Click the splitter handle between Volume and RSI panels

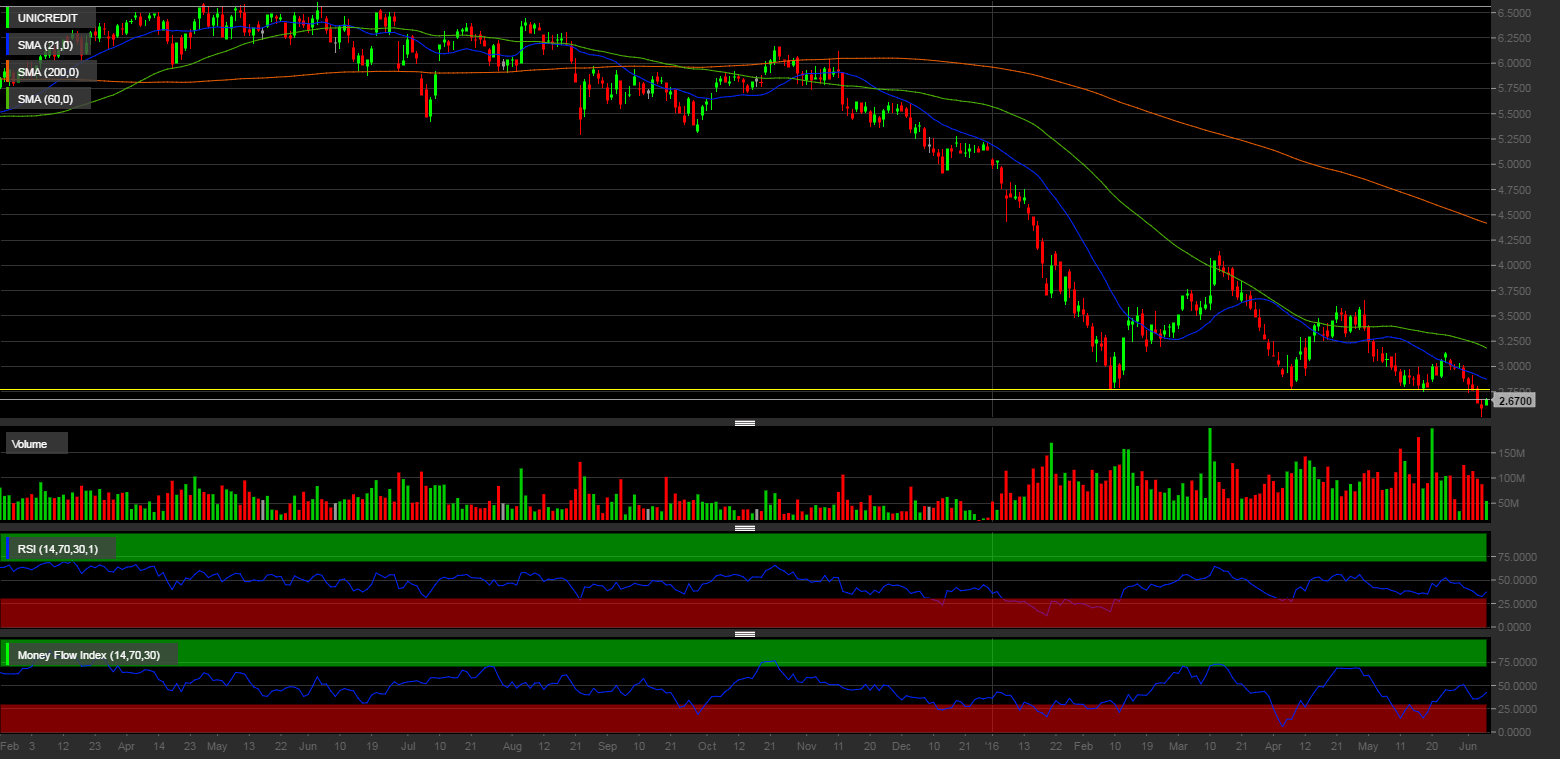[745, 527]
